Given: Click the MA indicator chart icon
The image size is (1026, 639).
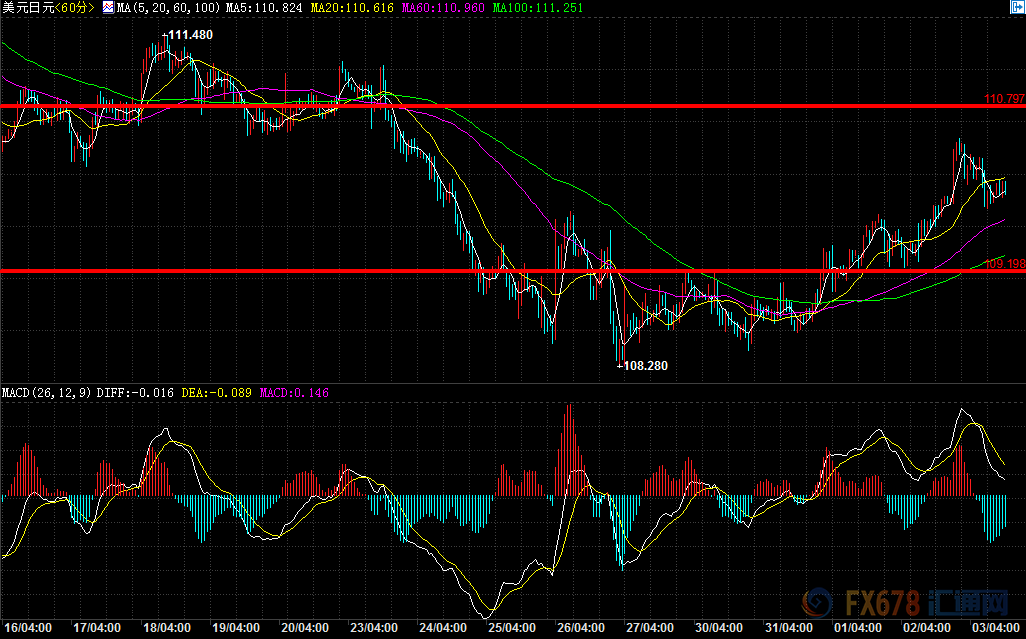Looking at the screenshot, I should click(109, 8).
